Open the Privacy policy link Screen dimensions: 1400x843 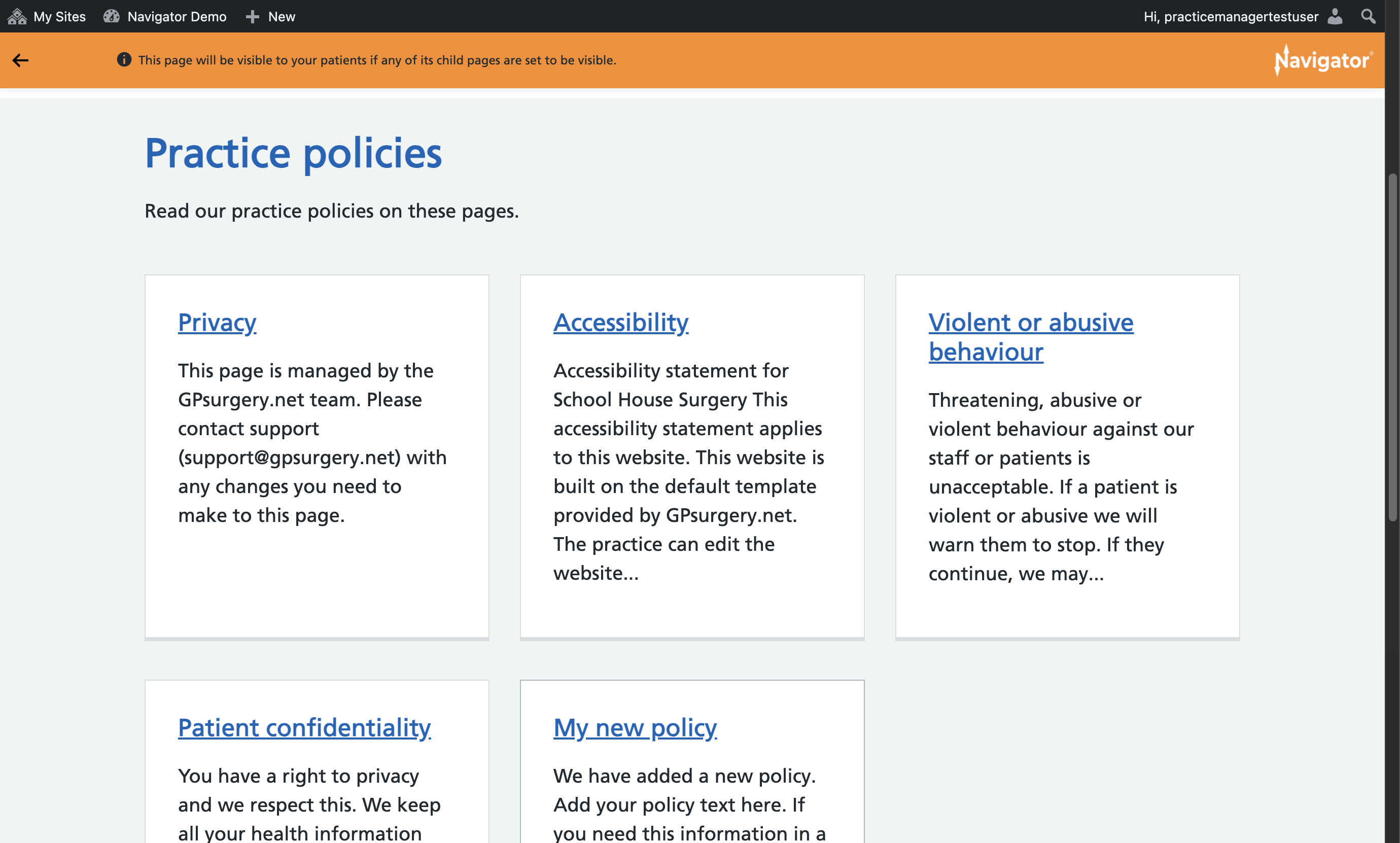pyautogui.click(x=217, y=322)
